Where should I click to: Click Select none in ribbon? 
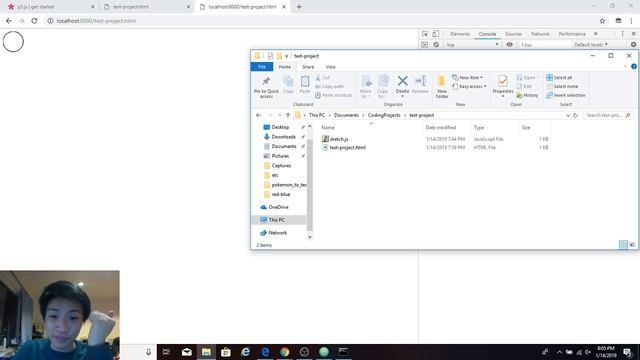pyautogui.click(x=562, y=87)
